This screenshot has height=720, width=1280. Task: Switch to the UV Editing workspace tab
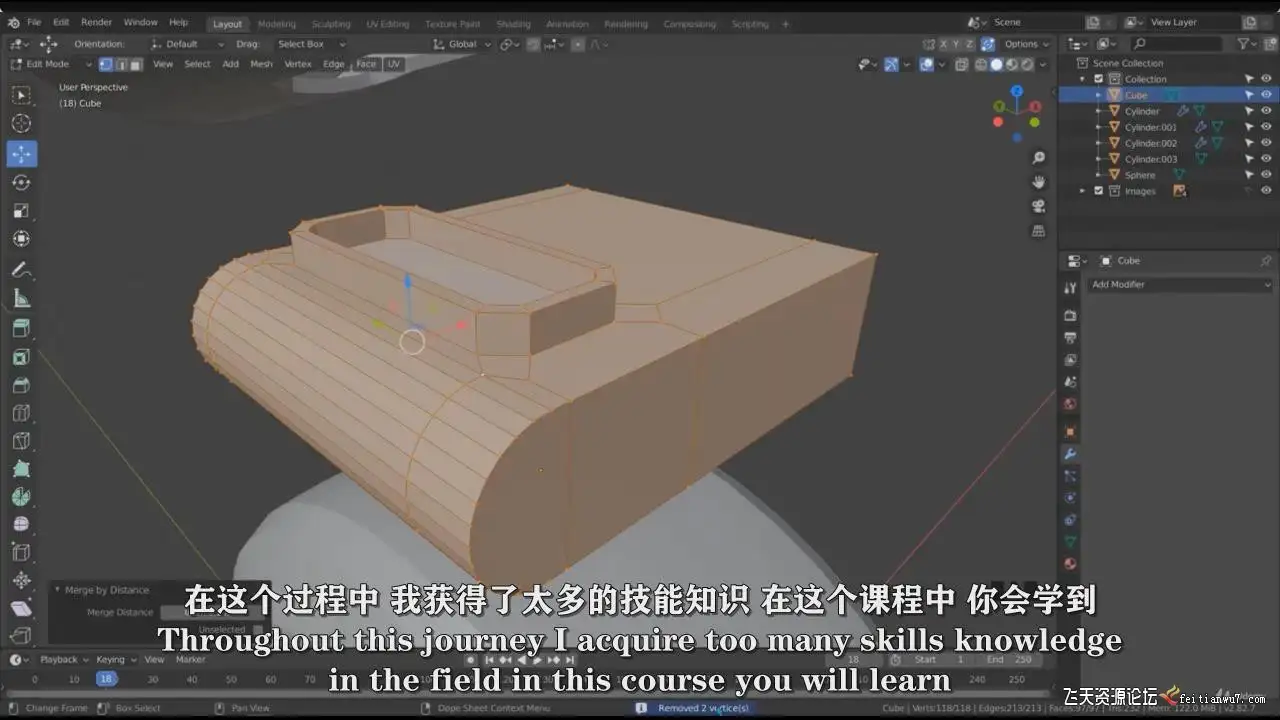pos(388,24)
